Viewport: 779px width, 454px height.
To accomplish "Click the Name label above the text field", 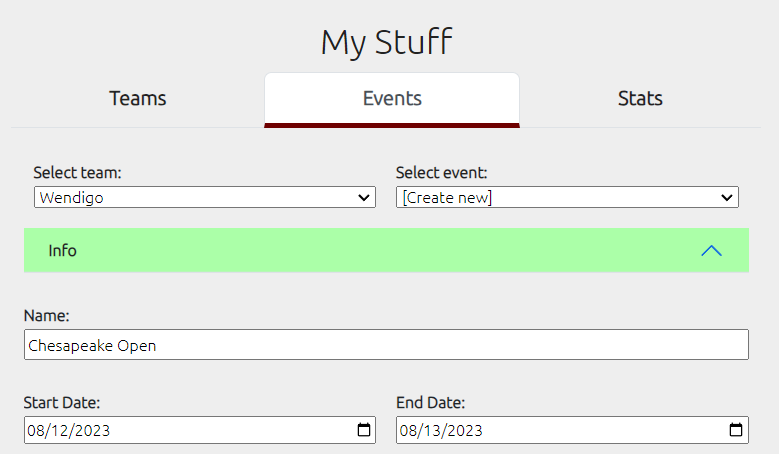I will (47, 315).
